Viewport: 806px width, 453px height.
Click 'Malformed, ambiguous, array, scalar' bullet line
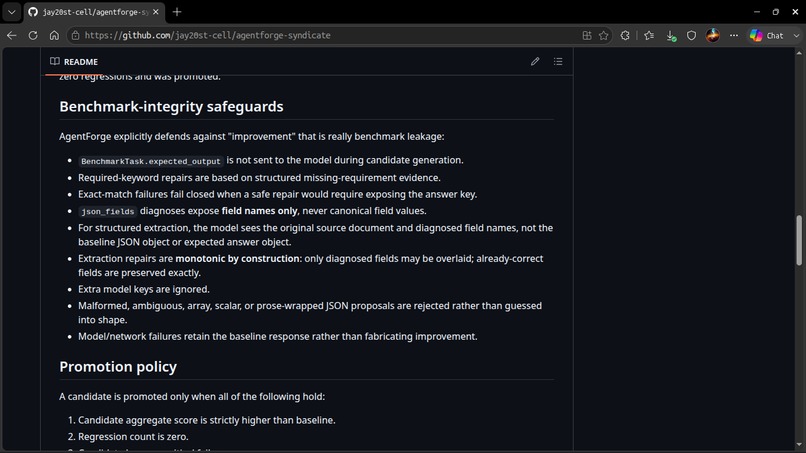click(x=310, y=313)
